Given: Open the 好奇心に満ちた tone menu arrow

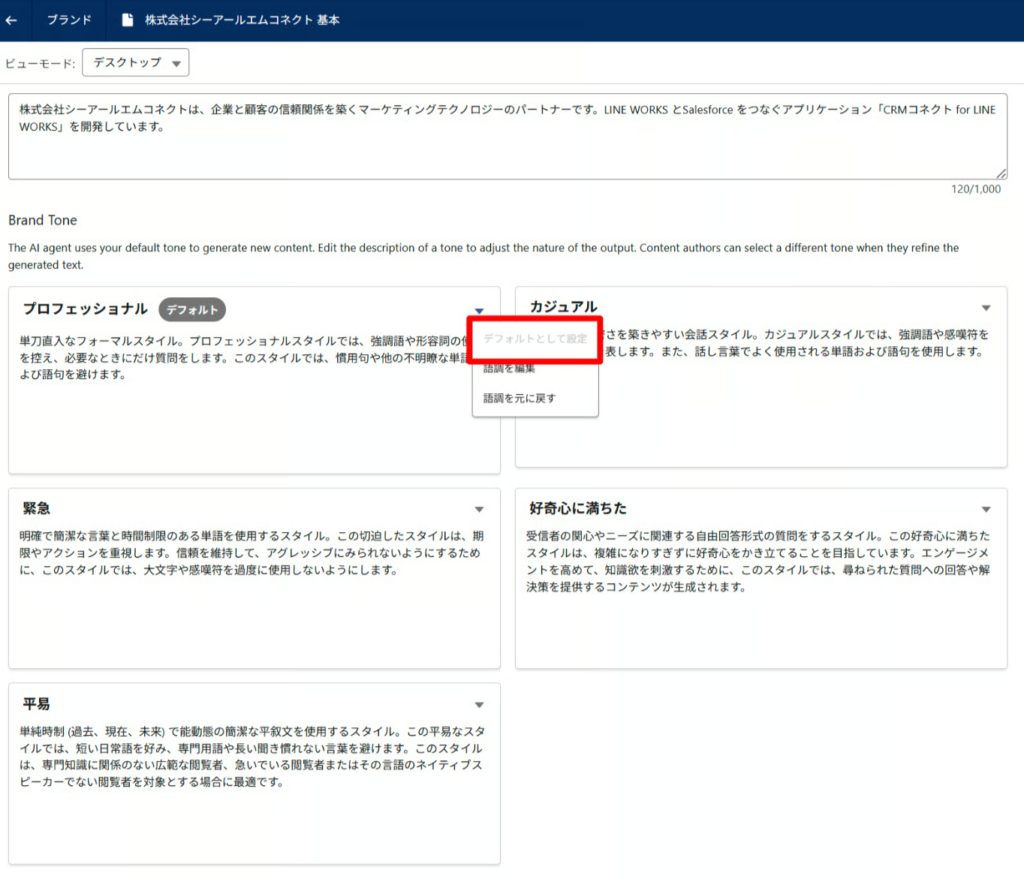Looking at the screenshot, I should point(986,509).
